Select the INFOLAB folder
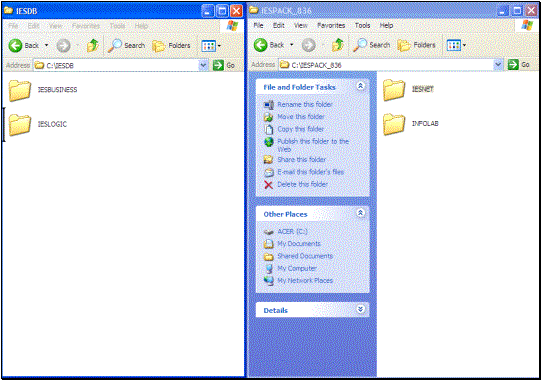Screen dimensions: 541x380 tap(411, 124)
